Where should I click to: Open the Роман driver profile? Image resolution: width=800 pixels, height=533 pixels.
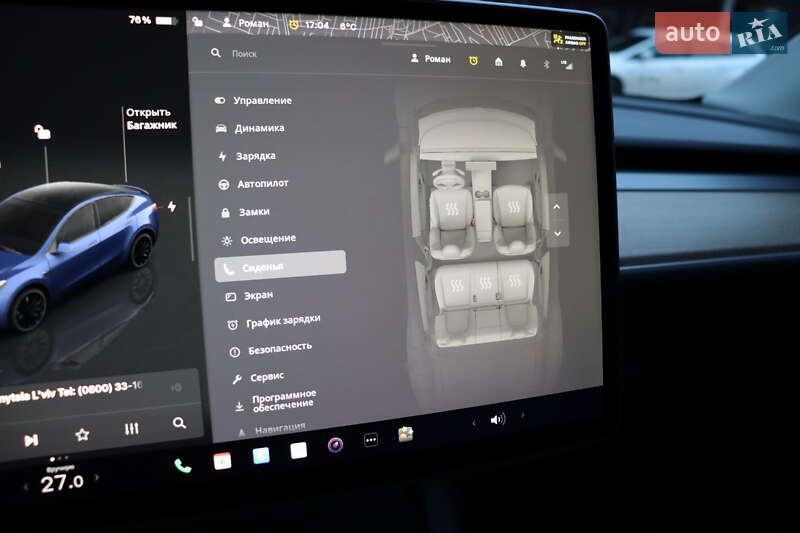tap(430, 59)
